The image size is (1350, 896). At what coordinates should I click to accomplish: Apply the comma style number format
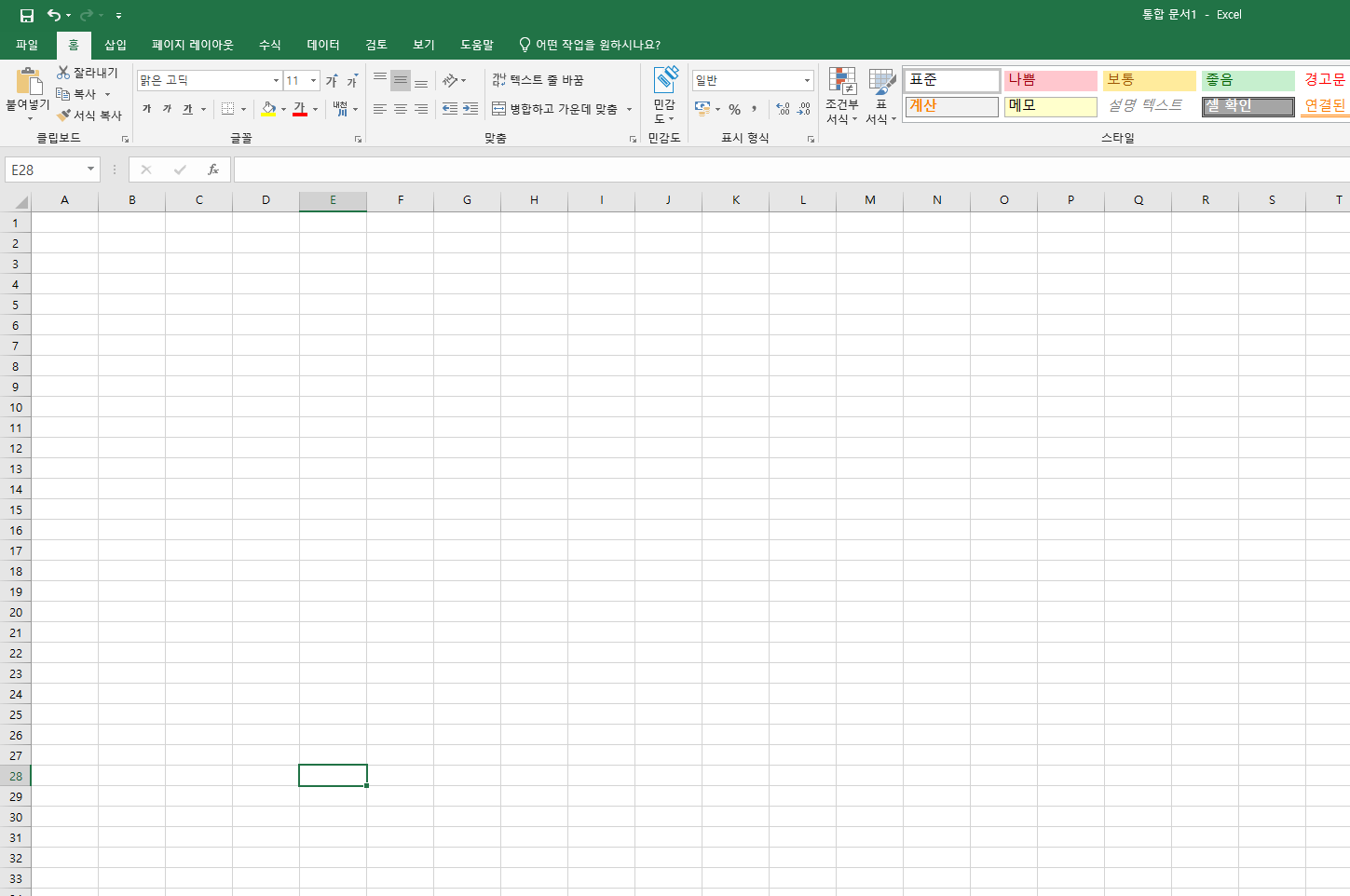click(754, 109)
